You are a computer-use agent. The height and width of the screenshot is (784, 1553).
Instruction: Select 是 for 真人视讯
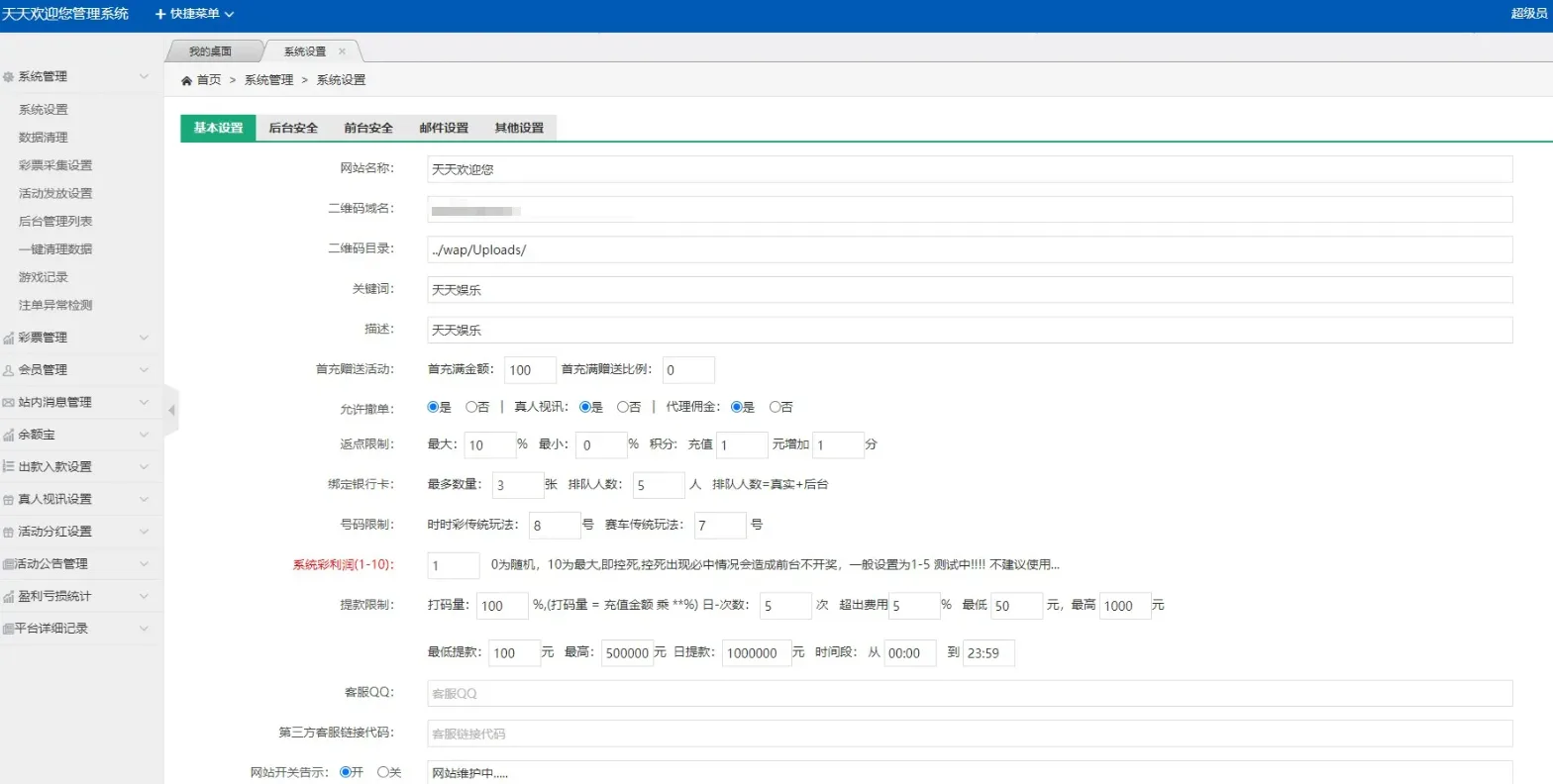[x=584, y=407]
